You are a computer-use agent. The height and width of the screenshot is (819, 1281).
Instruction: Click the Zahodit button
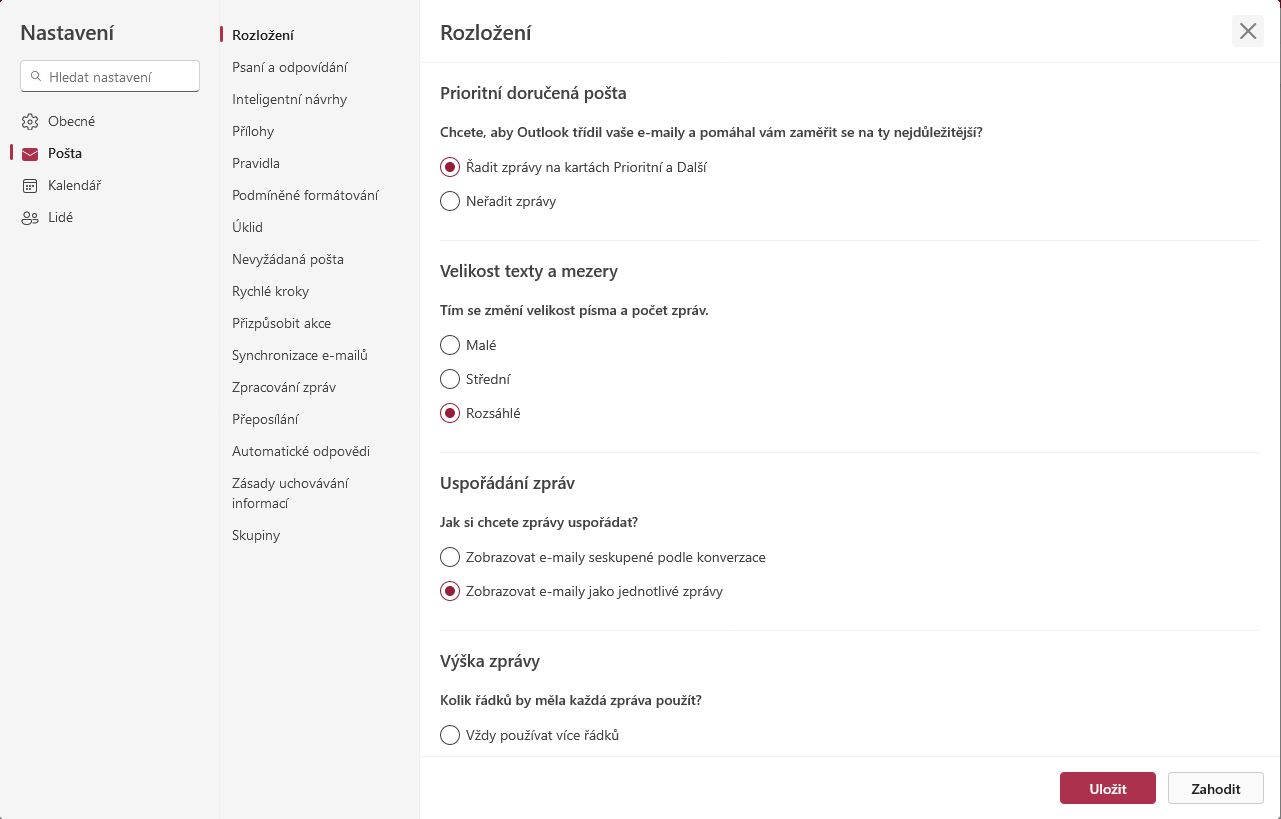(1216, 788)
